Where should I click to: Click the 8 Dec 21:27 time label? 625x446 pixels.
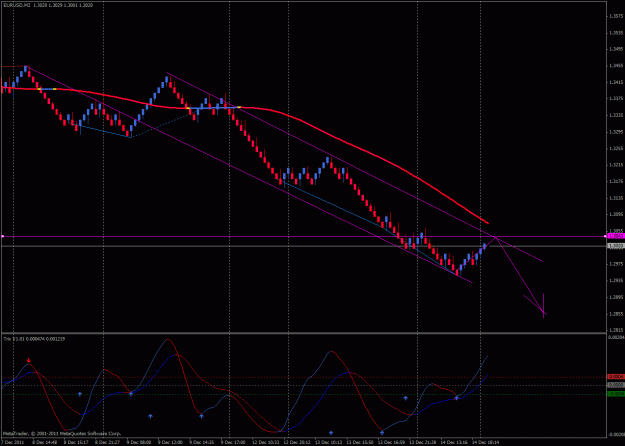[107, 442]
